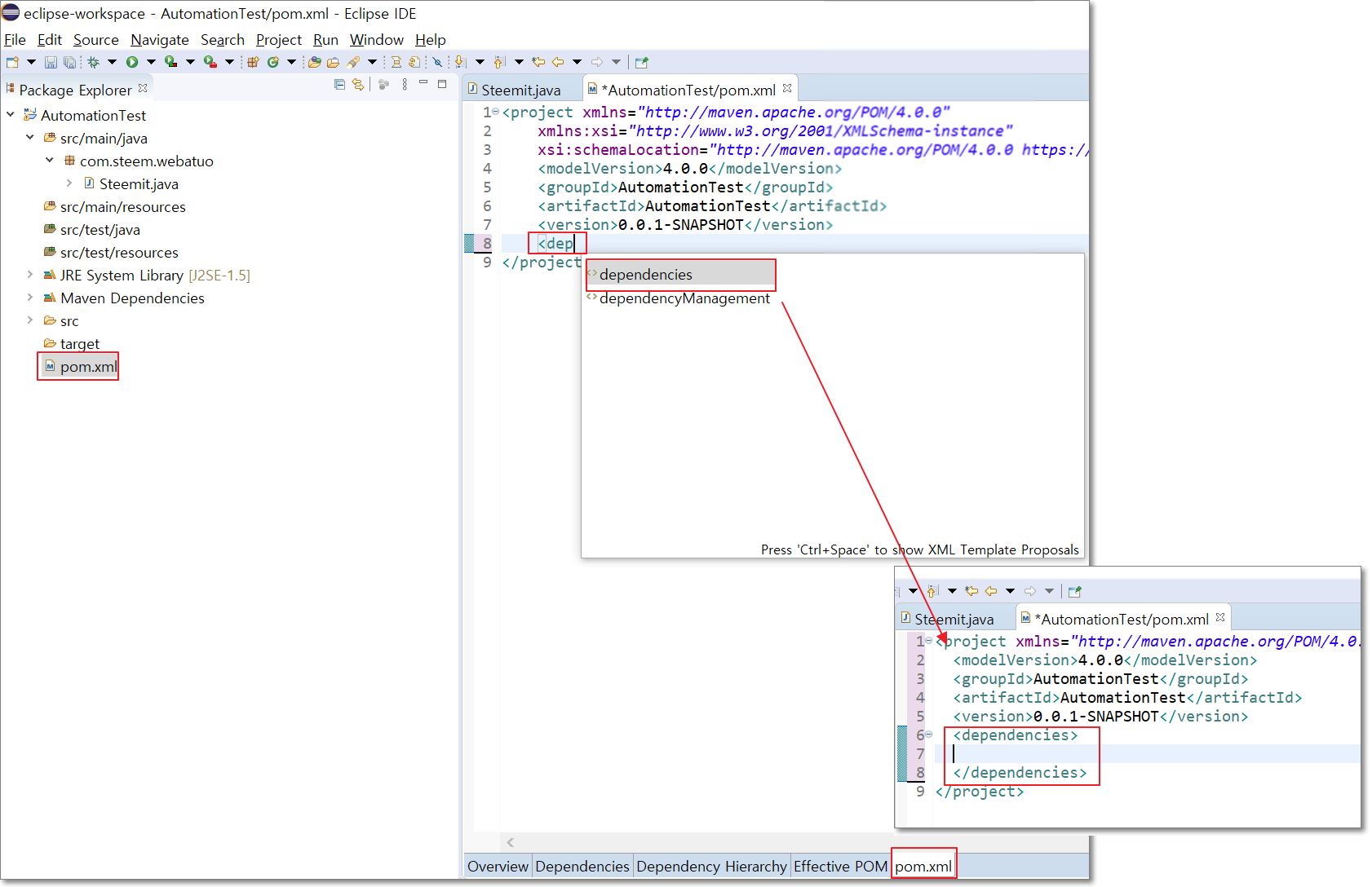Maximize the Package Explorer view

442,84
